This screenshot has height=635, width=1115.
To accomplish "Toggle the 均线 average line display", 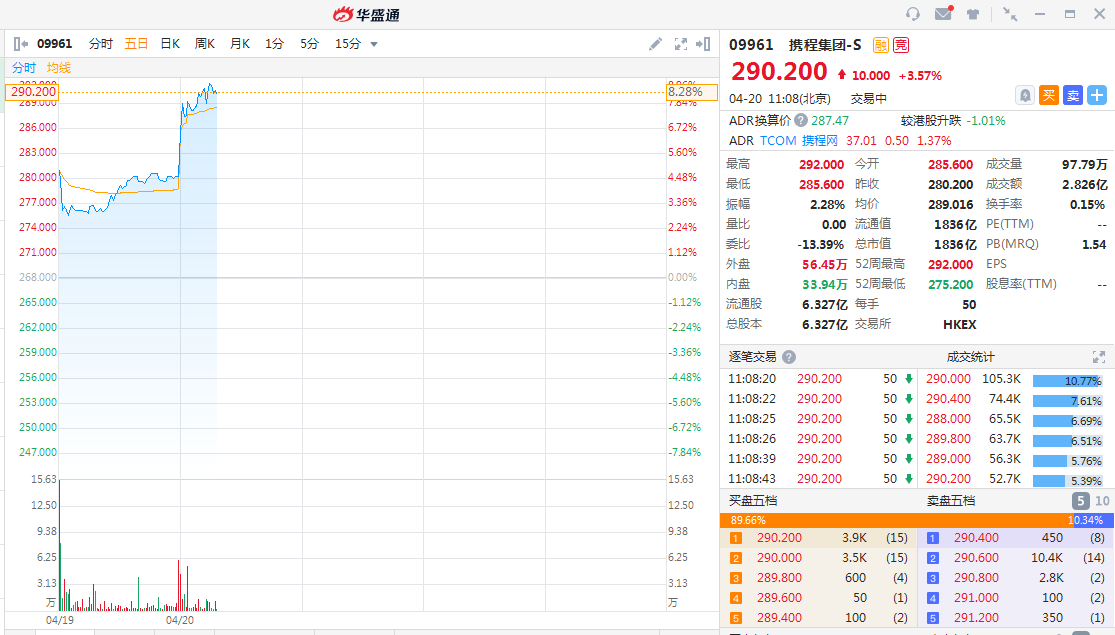I will (59, 68).
